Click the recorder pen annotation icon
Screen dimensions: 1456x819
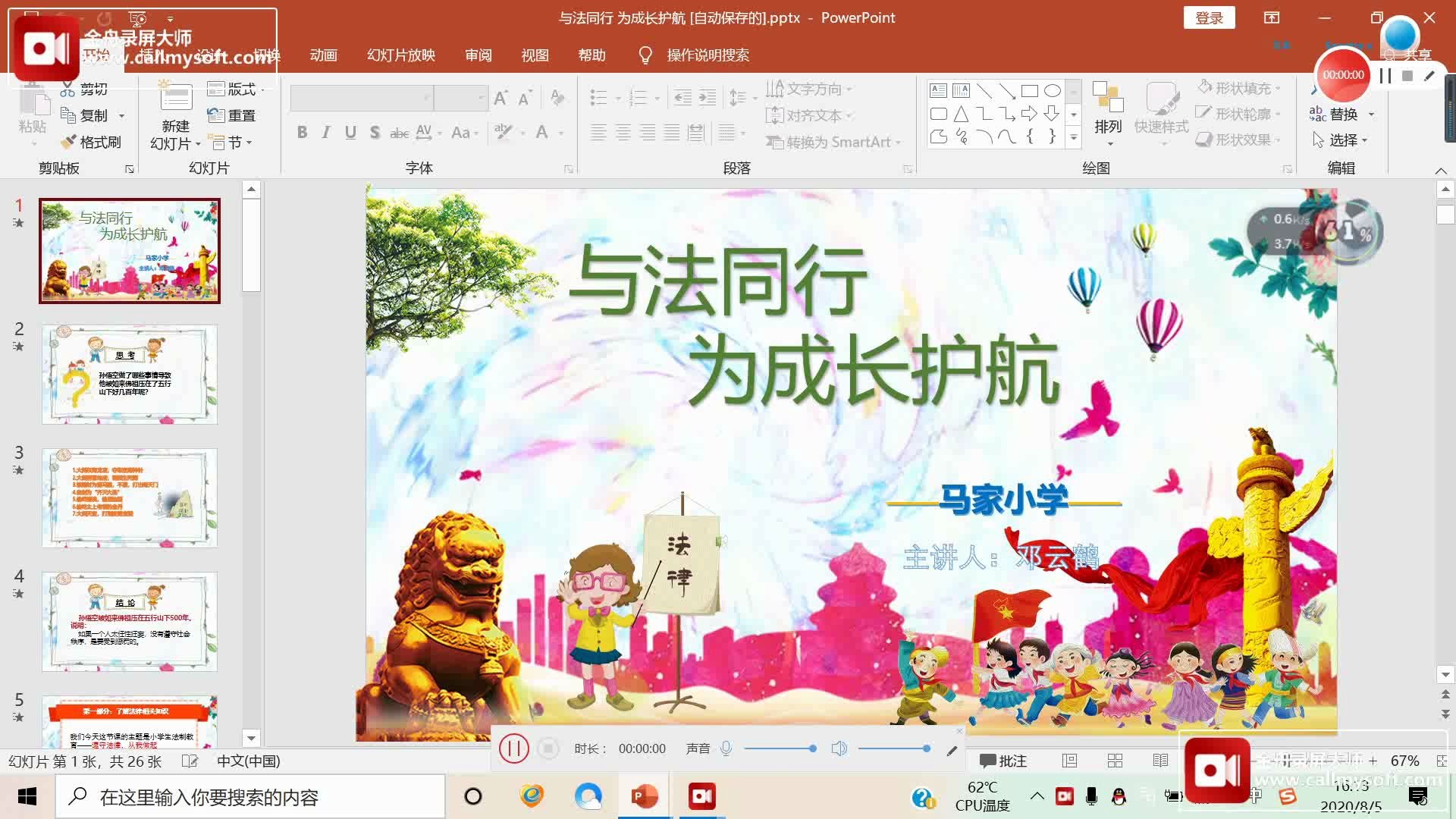click(952, 750)
